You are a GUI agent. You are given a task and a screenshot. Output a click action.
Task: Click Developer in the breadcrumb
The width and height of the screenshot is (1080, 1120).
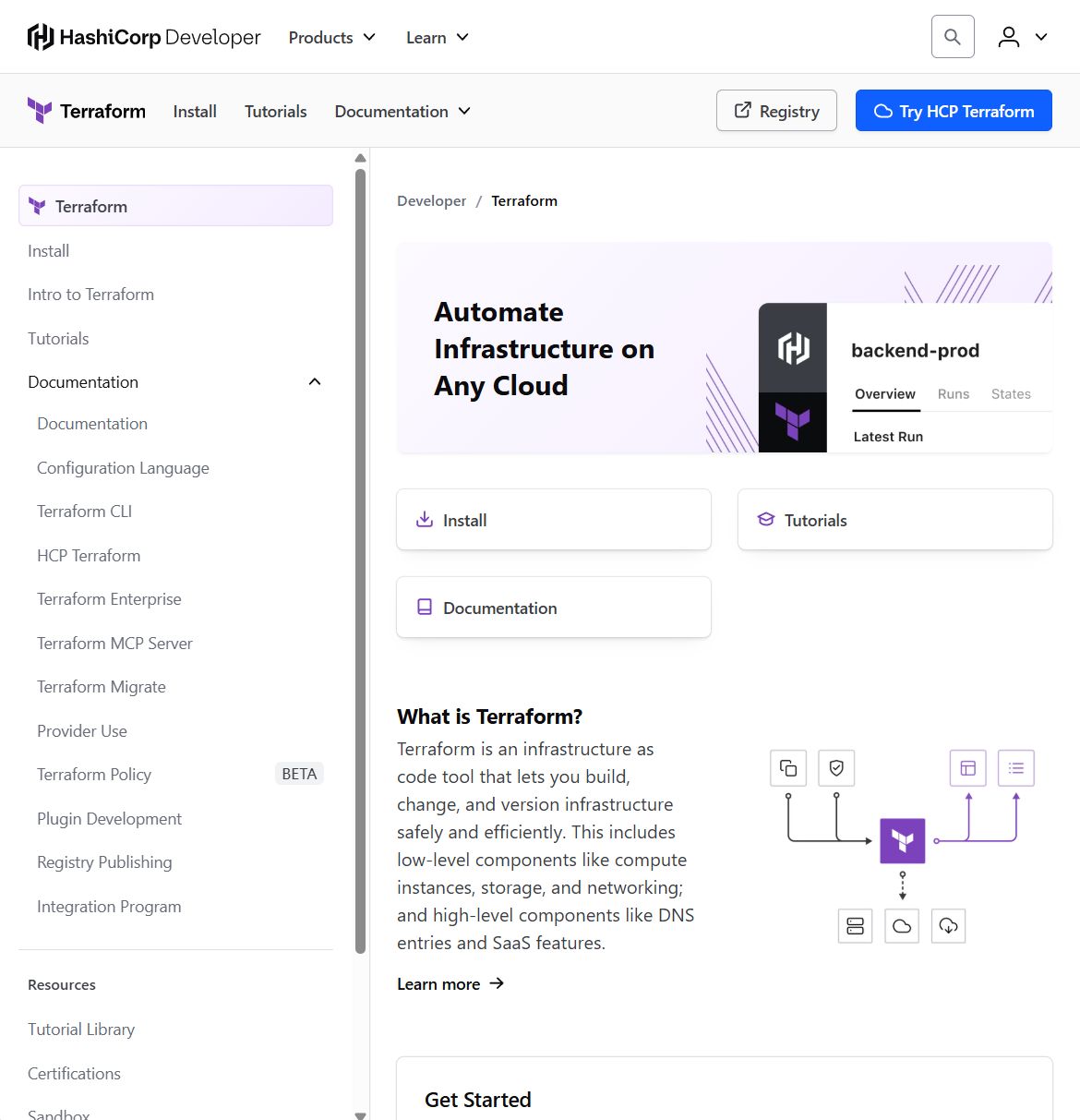tap(431, 201)
